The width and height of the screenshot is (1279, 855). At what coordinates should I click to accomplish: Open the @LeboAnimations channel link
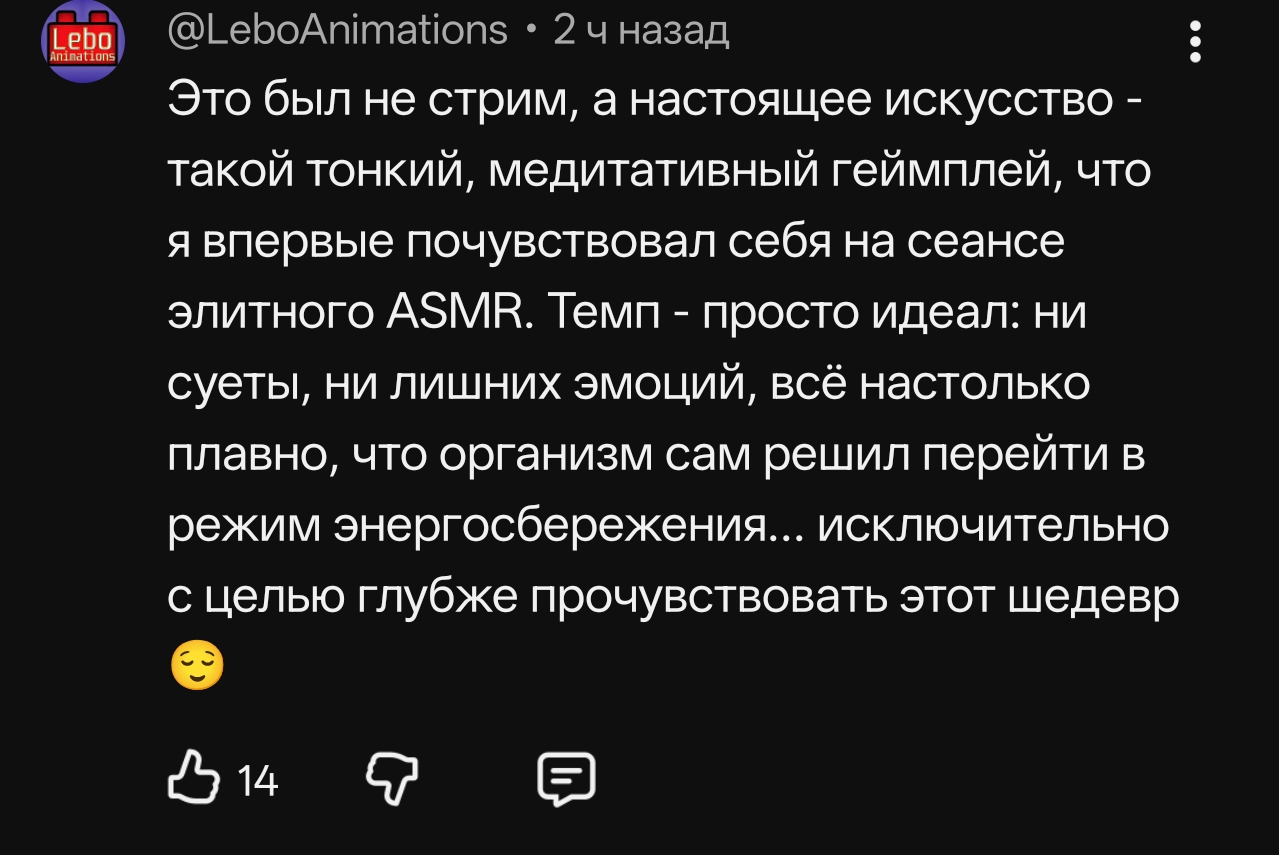(338, 30)
